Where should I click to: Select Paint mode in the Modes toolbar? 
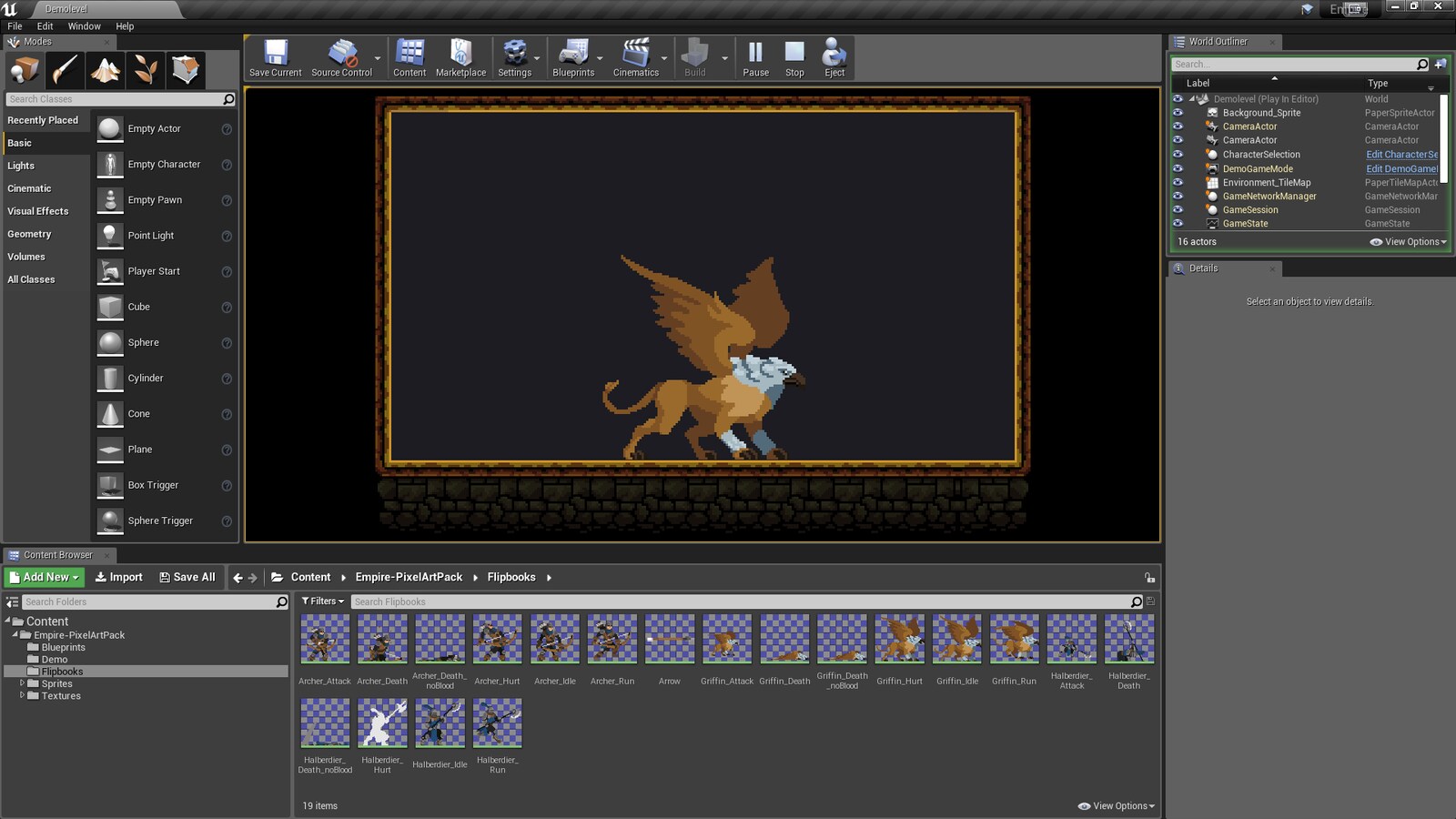[64, 70]
